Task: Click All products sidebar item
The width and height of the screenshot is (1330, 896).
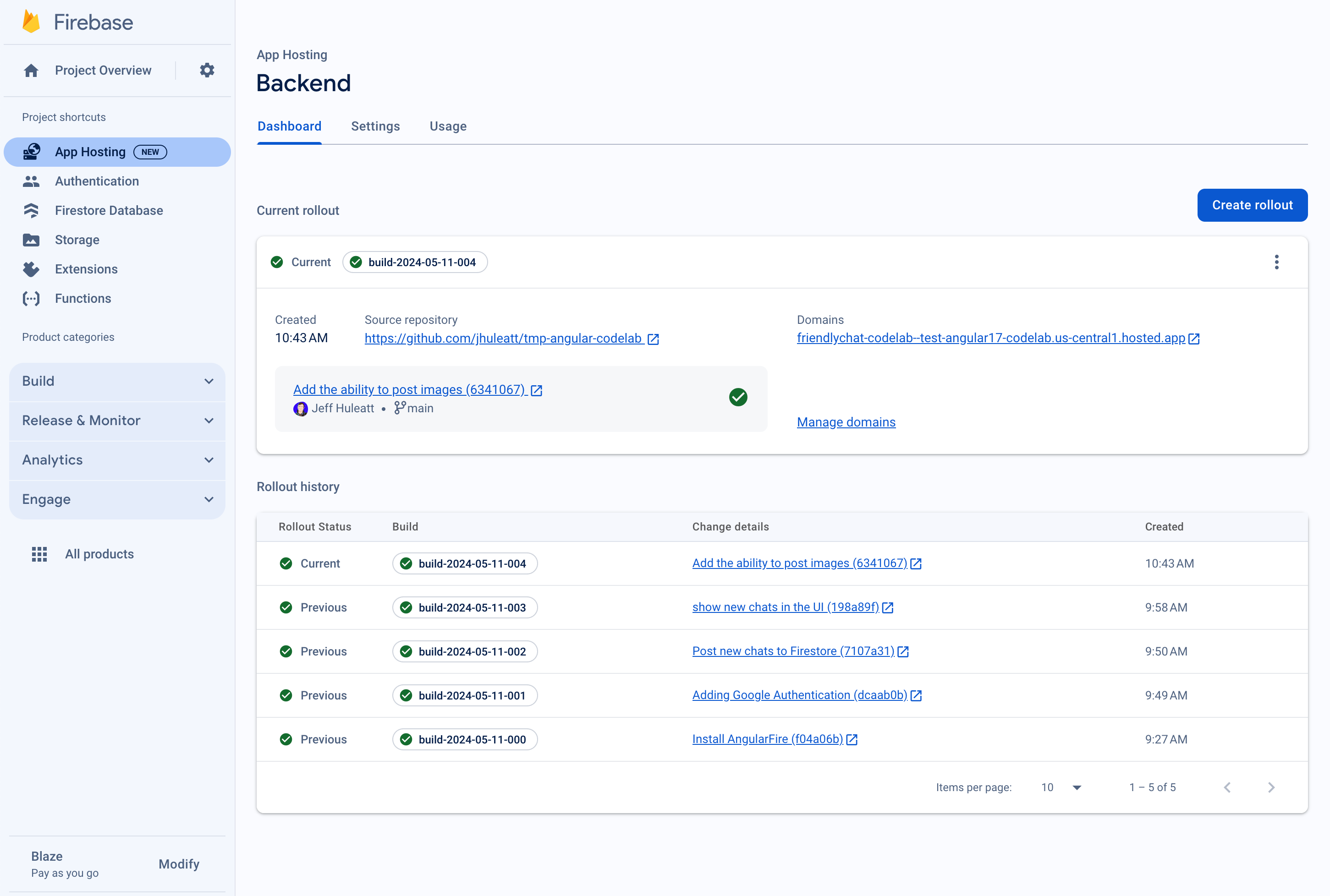Action: (x=98, y=553)
